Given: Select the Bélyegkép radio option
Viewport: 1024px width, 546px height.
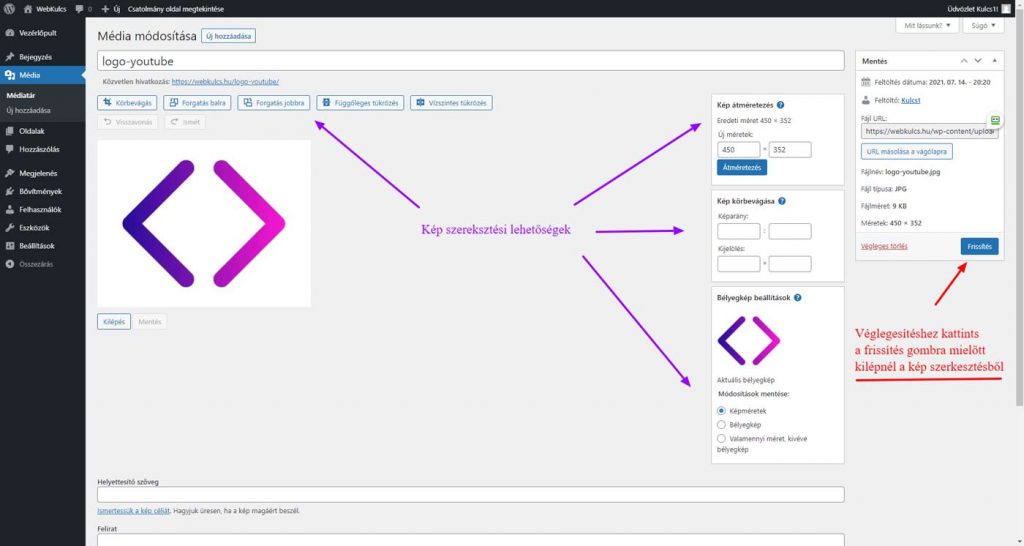Looking at the screenshot, I should click(x=722, y=424).
